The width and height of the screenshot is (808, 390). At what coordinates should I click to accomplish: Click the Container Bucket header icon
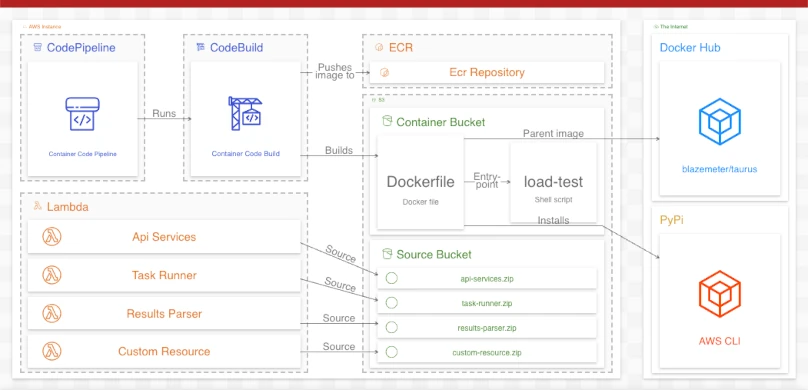pyautogui.click(x=386, y=122)
